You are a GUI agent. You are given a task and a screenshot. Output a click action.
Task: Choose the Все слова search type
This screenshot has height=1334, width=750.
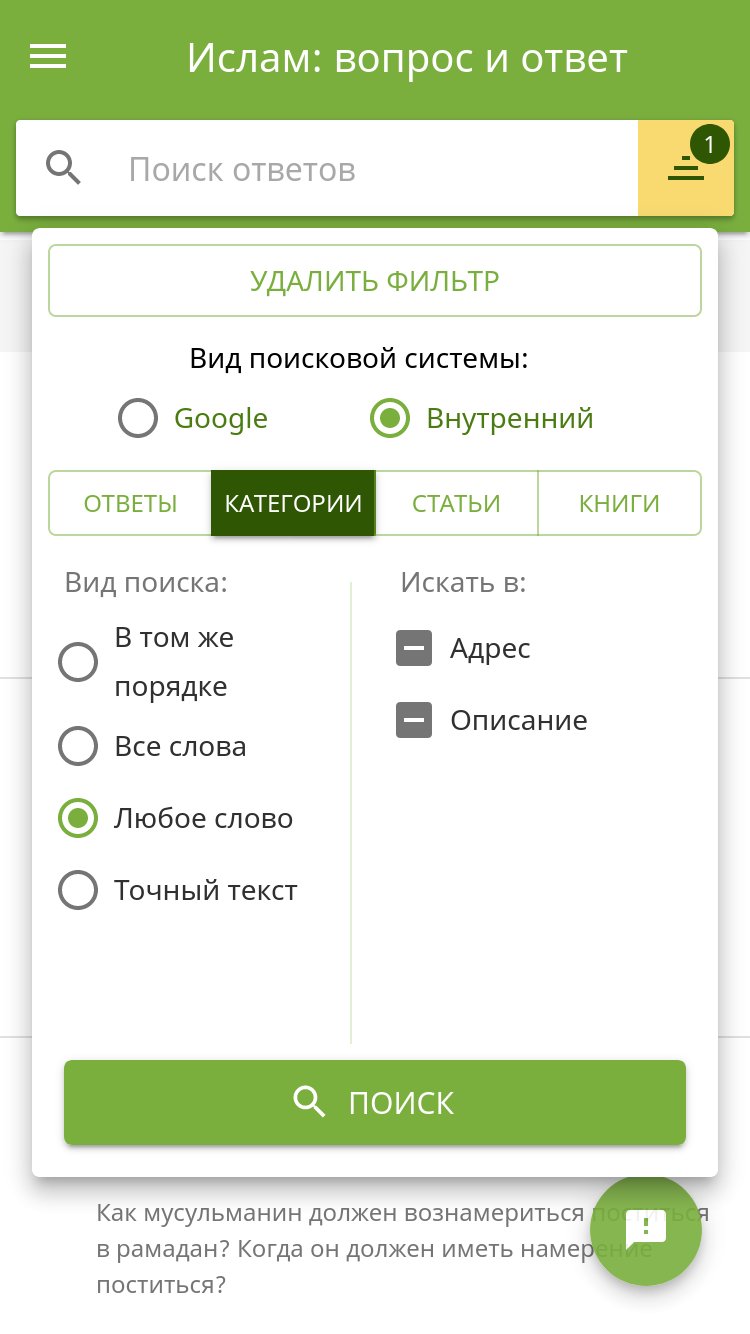coord(78,746)
